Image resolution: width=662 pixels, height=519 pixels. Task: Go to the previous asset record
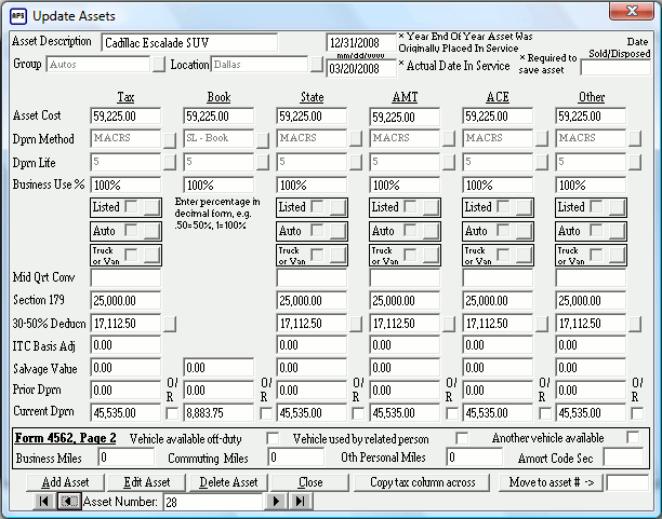point(68,501)
